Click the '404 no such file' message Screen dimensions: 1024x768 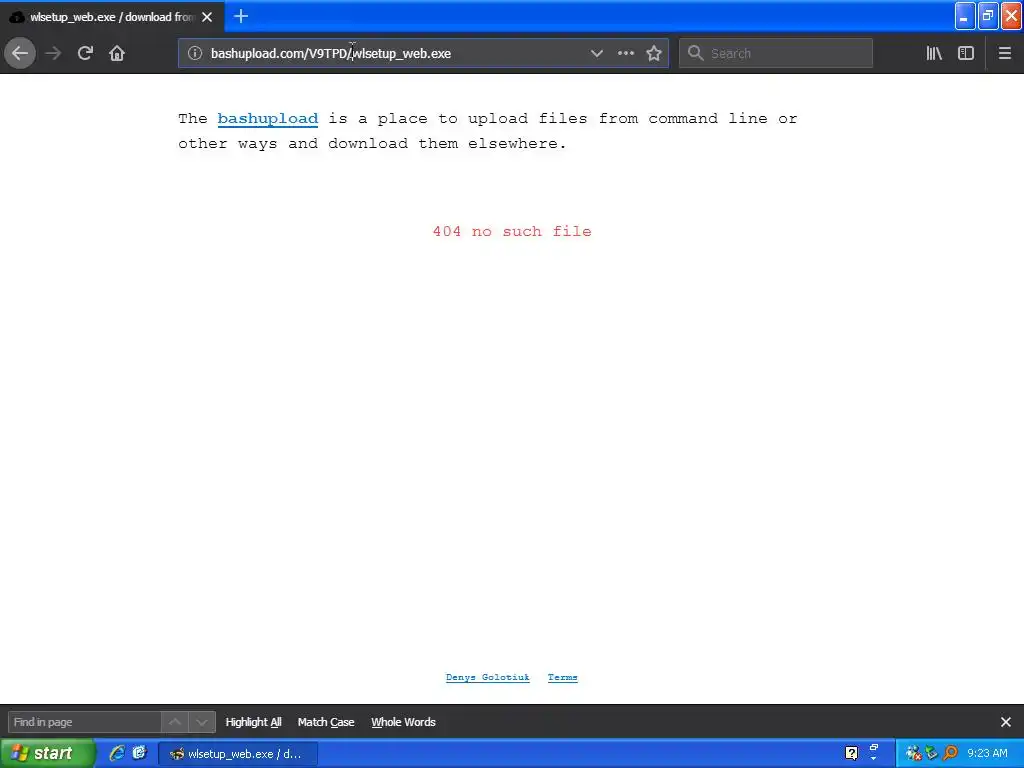coord(512,231)
